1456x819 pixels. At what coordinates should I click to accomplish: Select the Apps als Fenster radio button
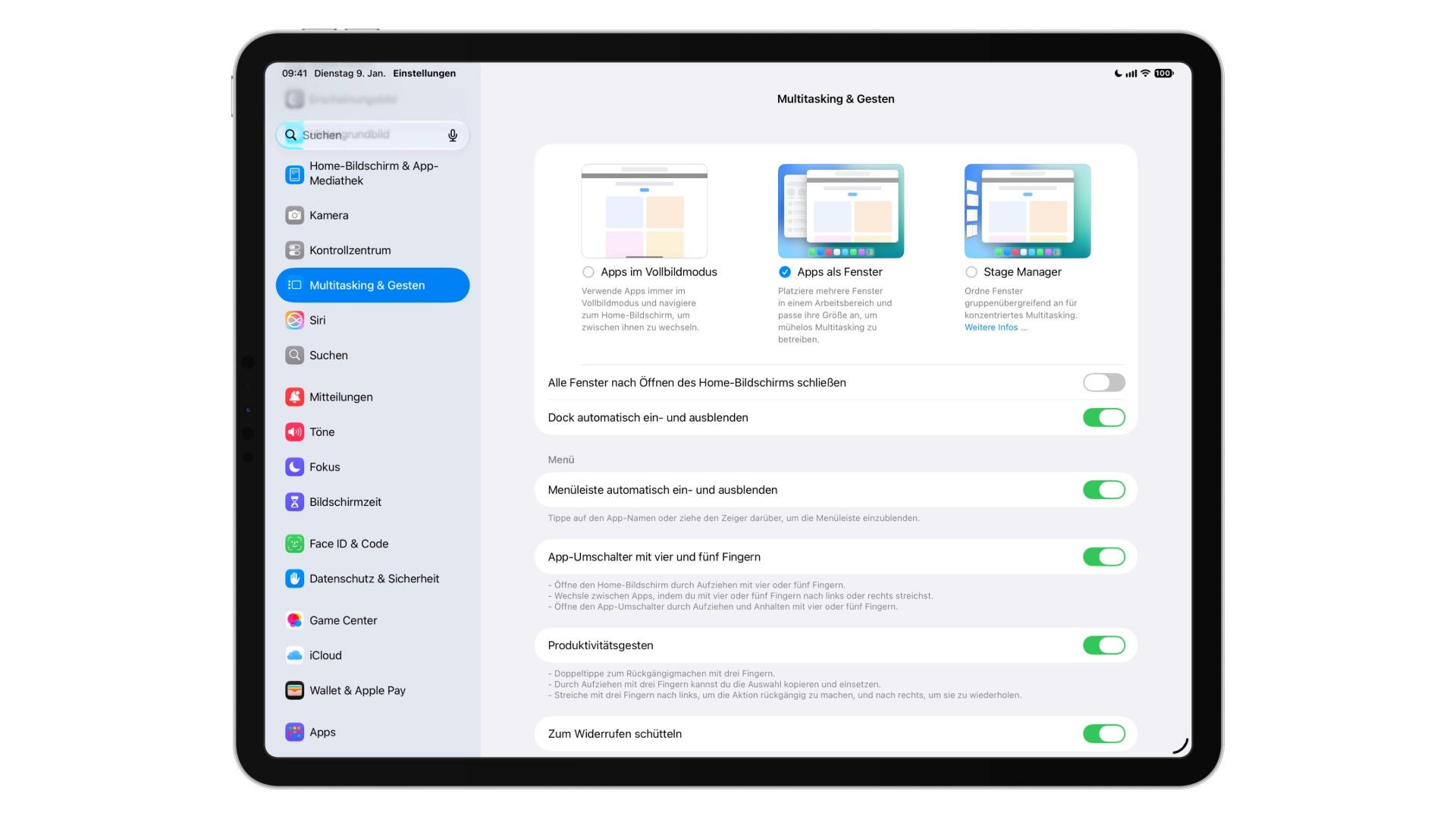click(x=784, y=272)
